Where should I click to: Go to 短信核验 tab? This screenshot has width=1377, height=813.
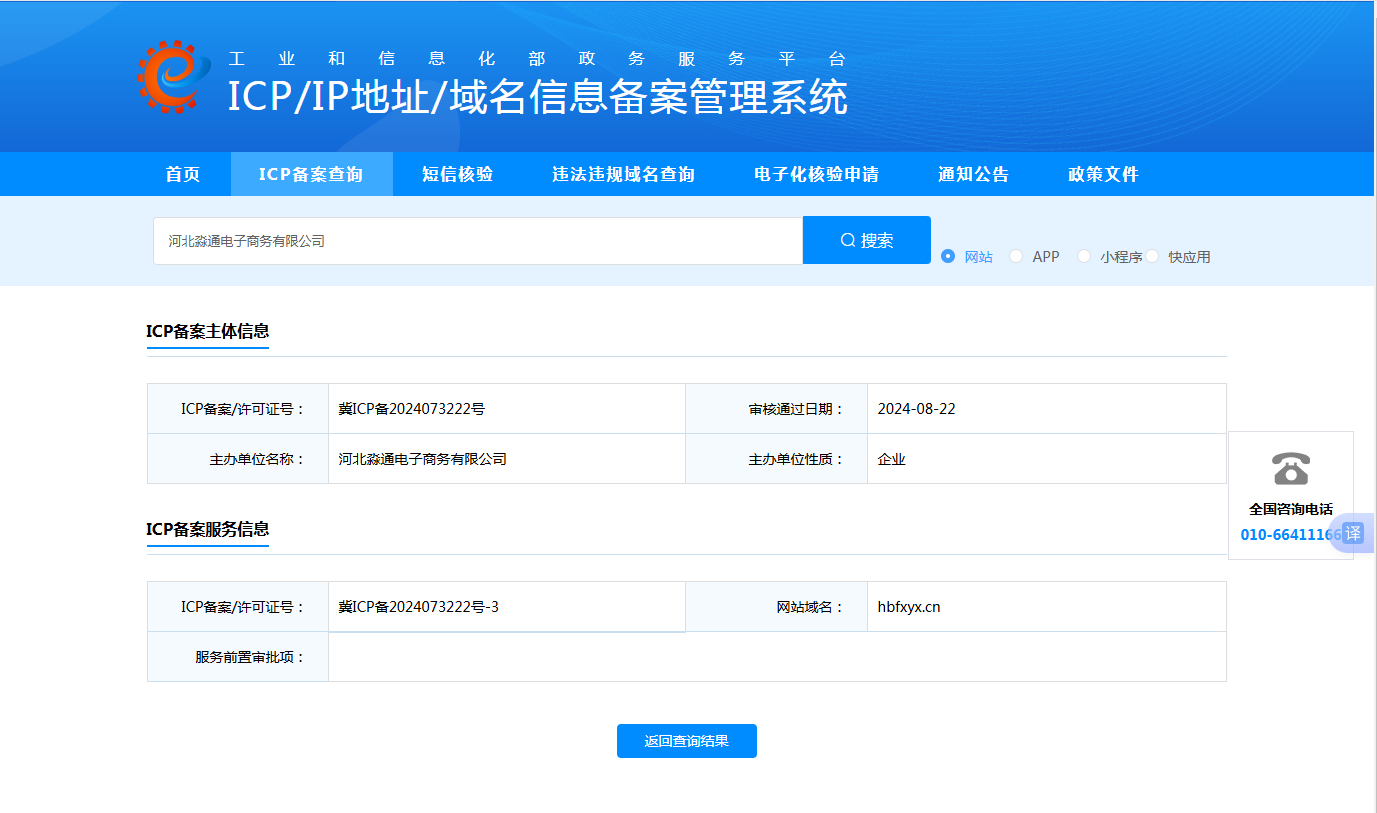pos(457,174)
